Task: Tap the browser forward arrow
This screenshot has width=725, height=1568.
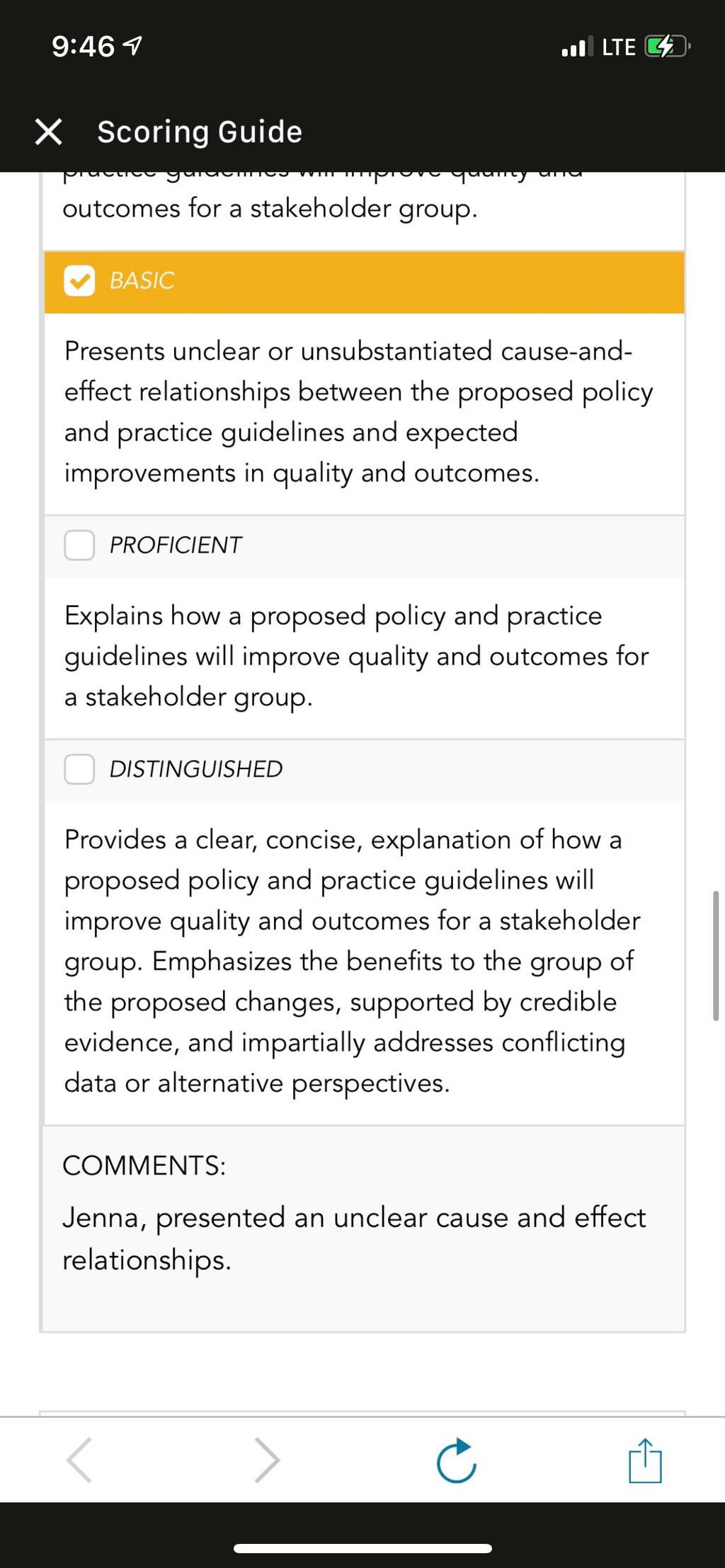Action: (x=267, y=1460)
